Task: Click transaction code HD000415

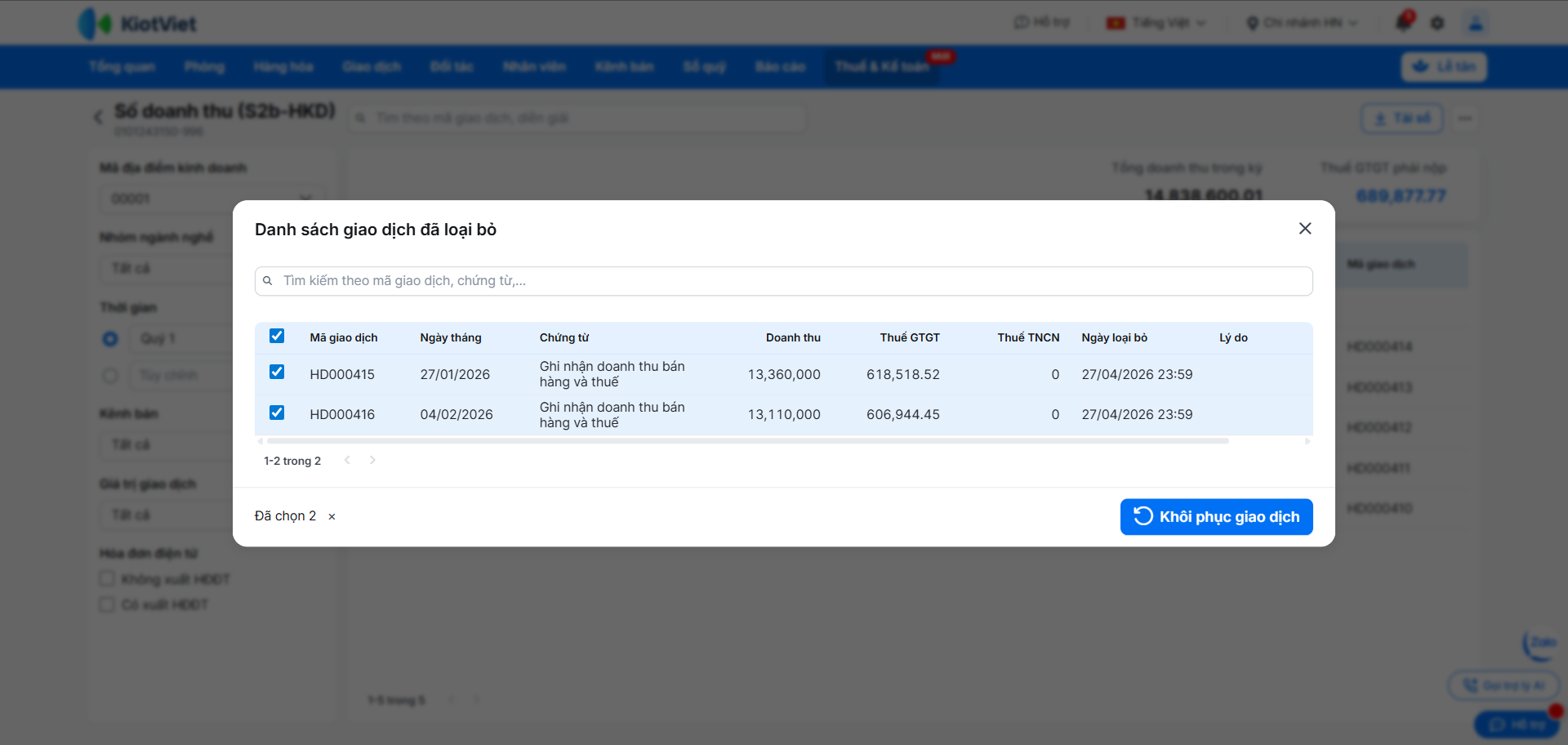Action: click(342, 374)
